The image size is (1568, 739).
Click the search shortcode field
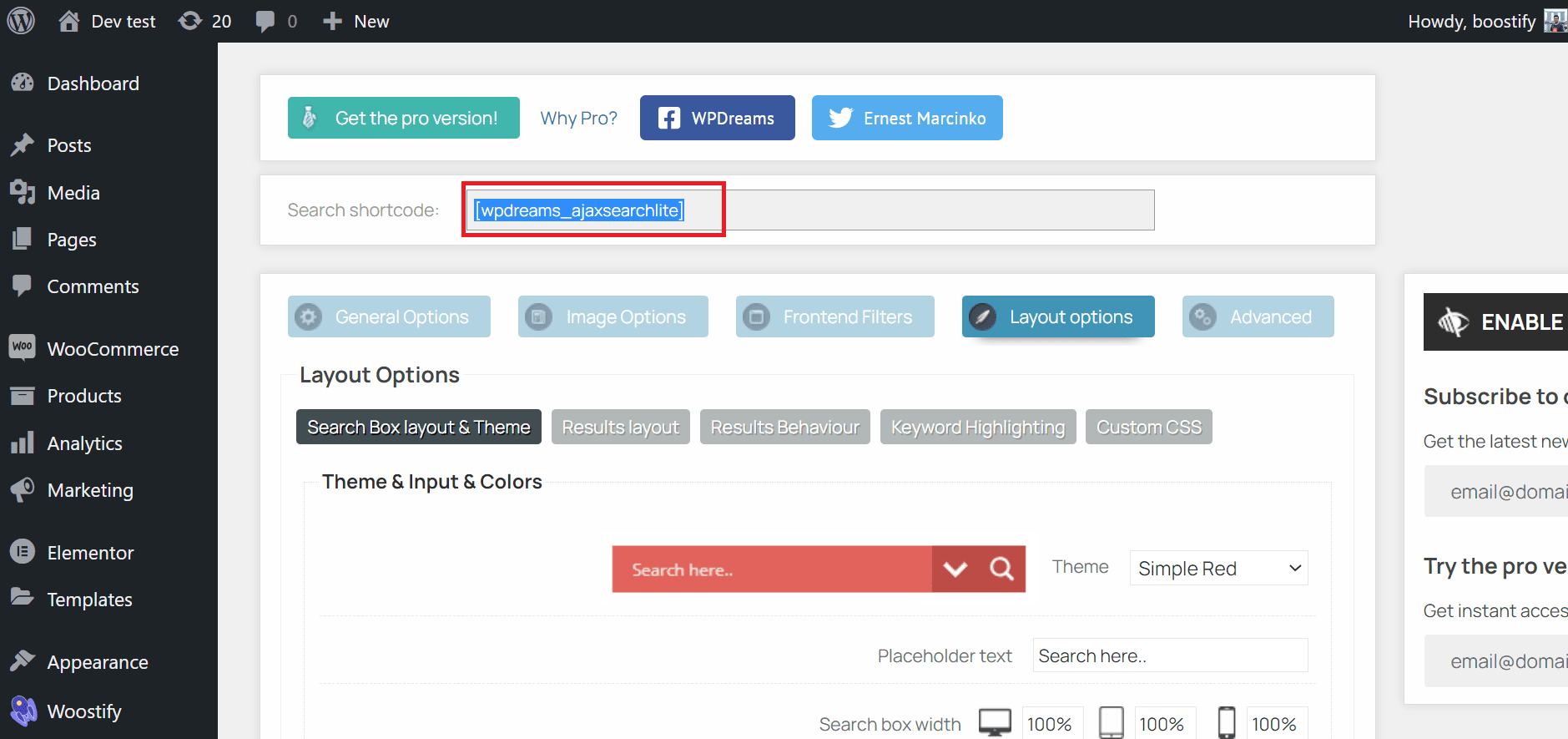(x=810, y=210)
